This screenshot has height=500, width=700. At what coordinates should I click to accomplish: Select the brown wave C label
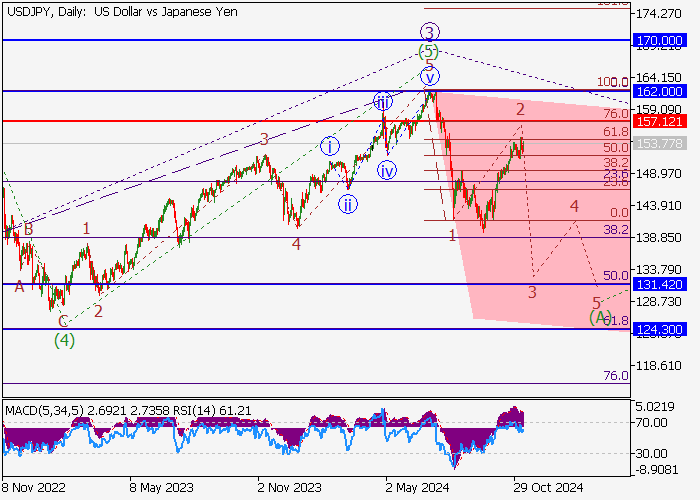63,321
